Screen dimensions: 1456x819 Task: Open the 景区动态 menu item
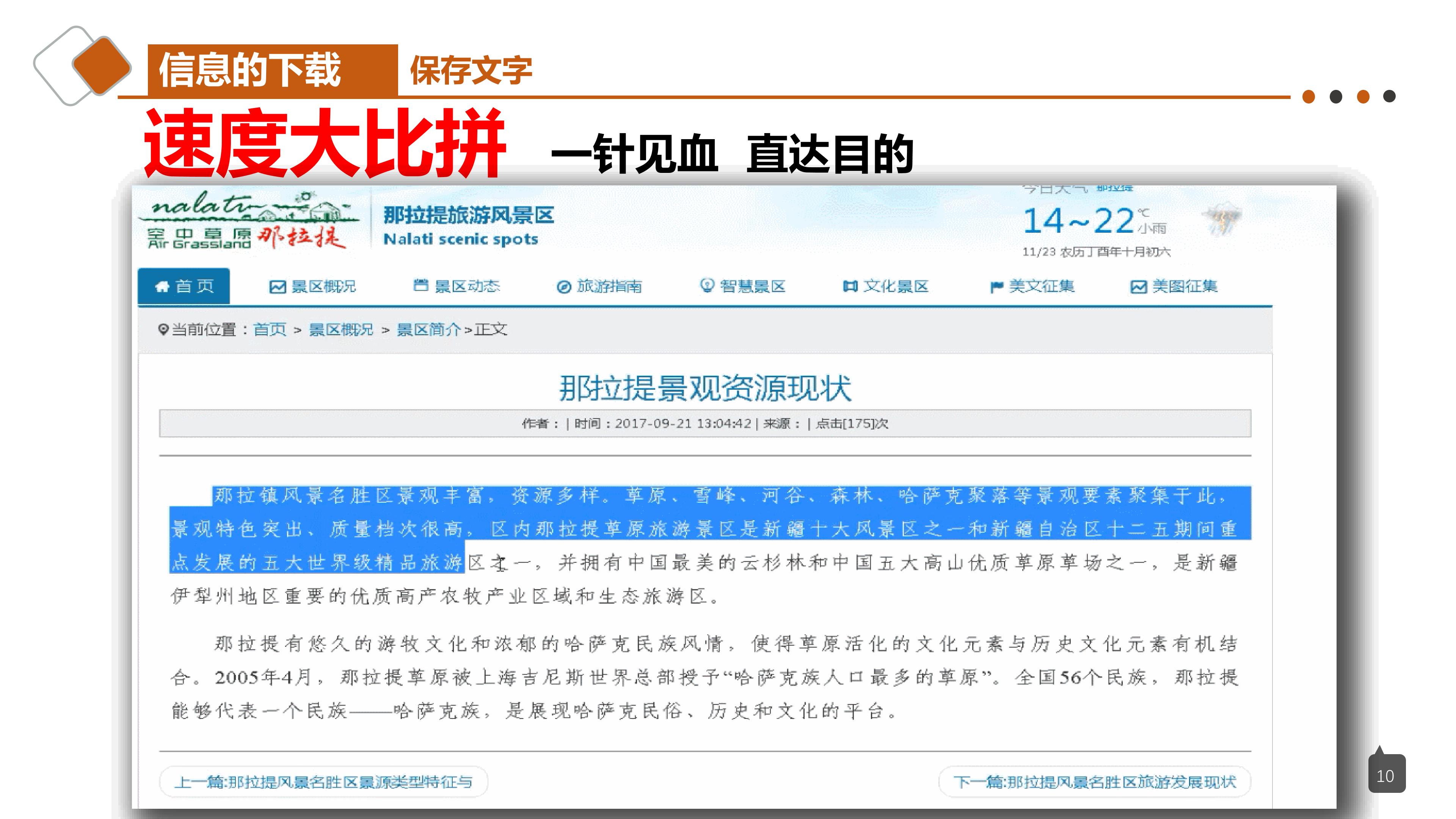click(457, 286)
